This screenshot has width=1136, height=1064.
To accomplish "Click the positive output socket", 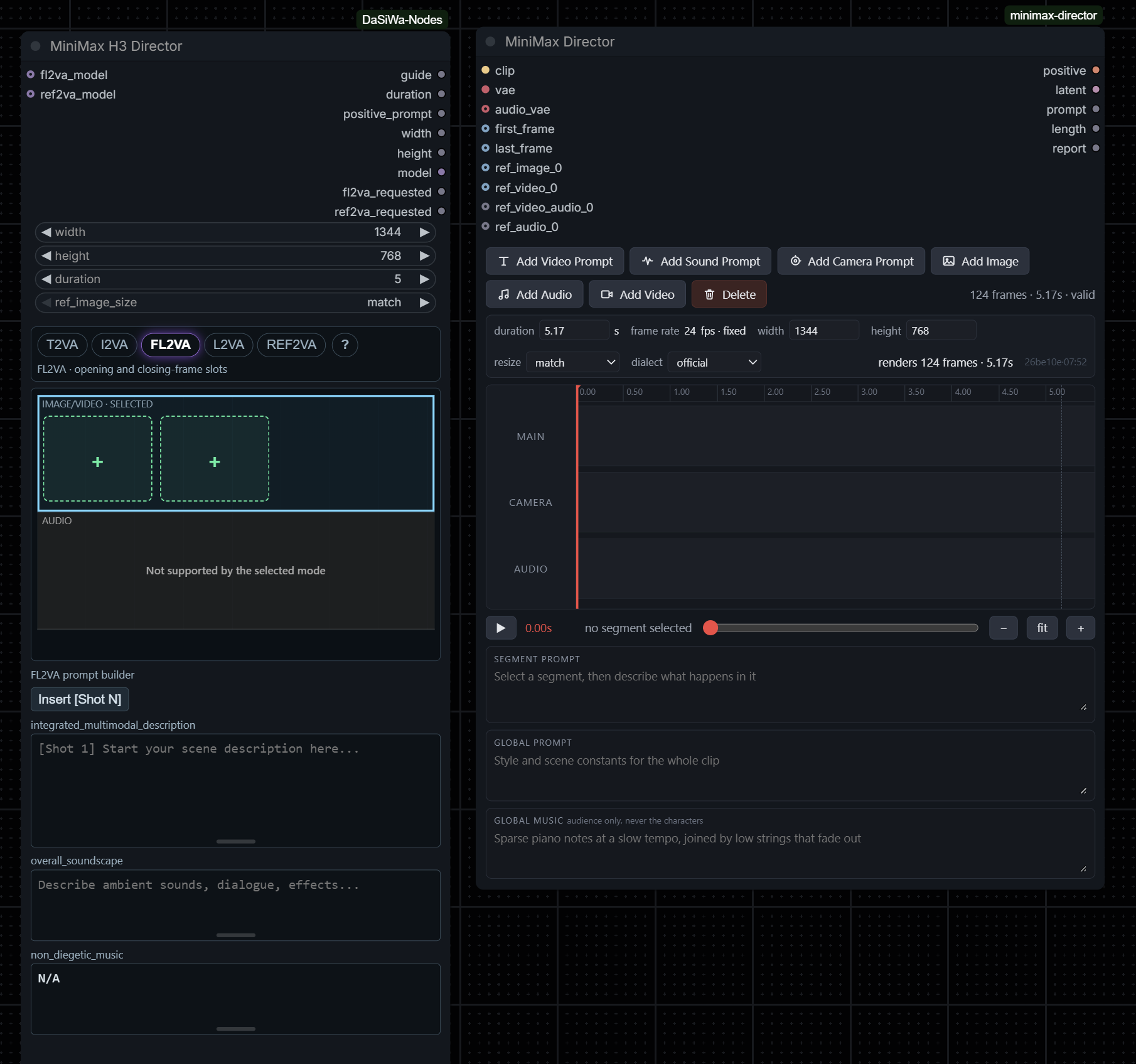I will [x=1096, y=70].
